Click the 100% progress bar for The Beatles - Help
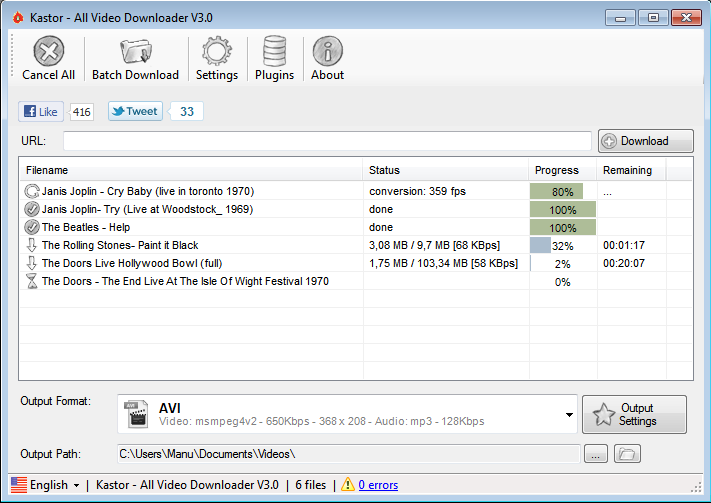Screen dimensions: 711x503 (x=563, y=228)
